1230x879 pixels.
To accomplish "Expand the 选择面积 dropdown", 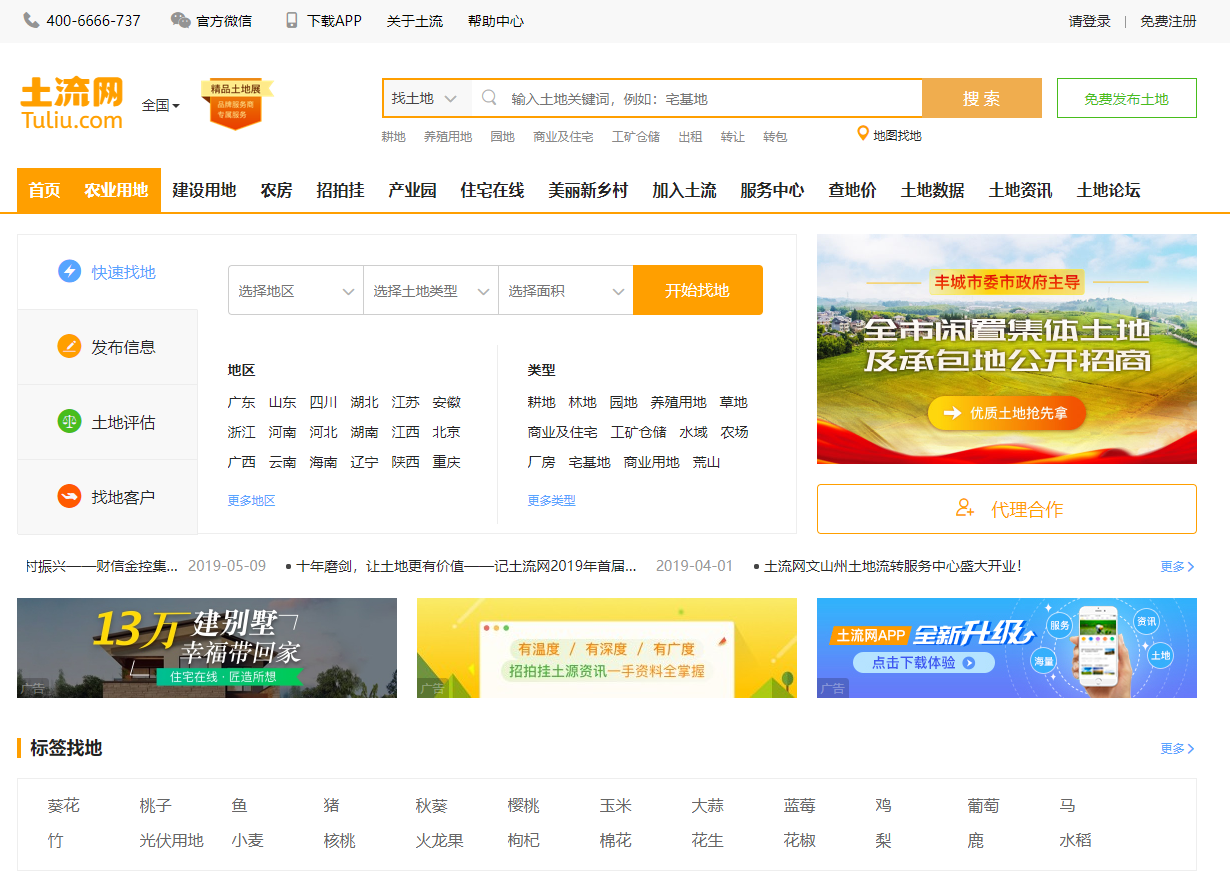I will point(565,291).
